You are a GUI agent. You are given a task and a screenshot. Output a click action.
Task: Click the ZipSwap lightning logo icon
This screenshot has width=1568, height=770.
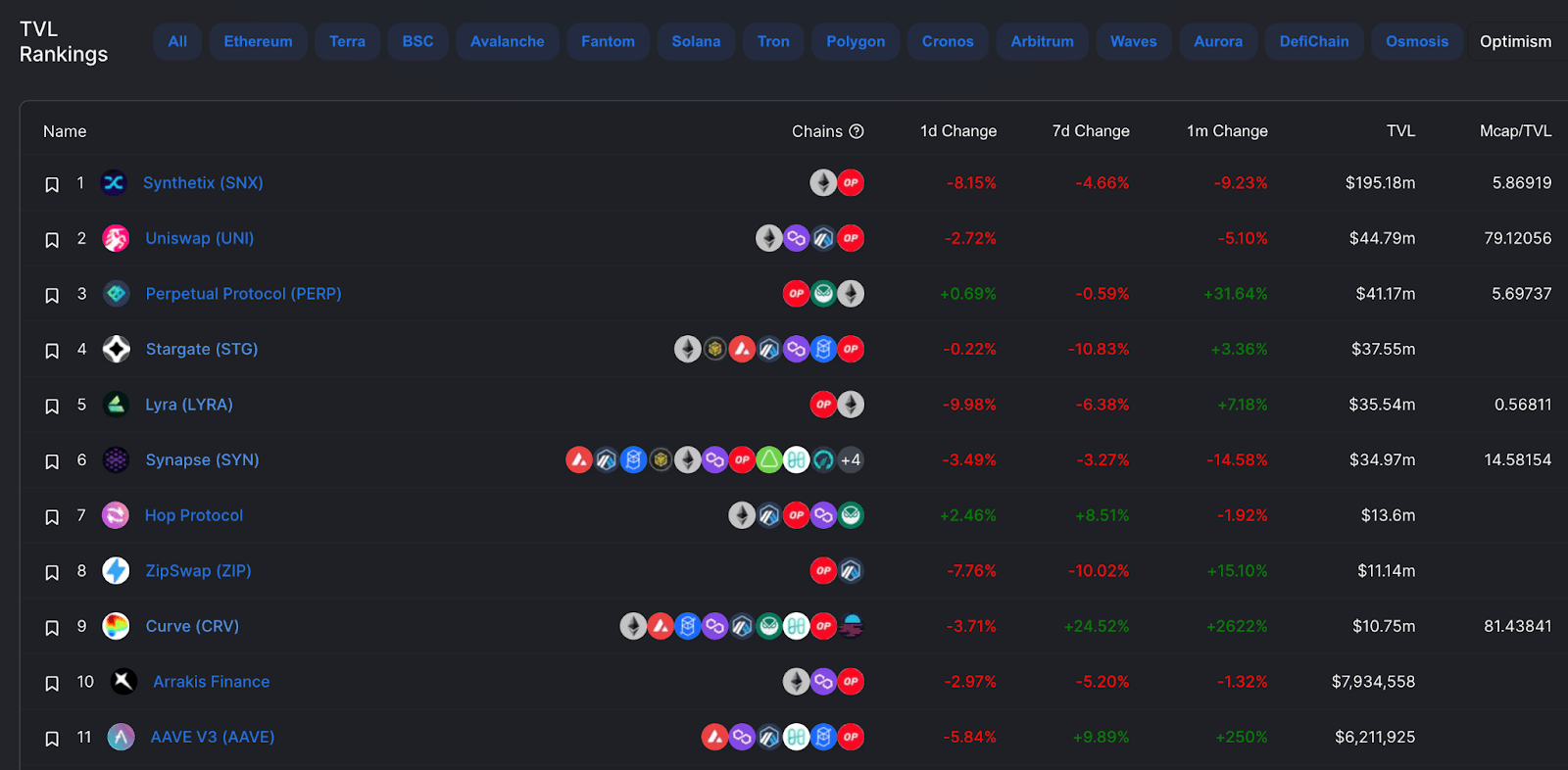click(x=116, y=570)
